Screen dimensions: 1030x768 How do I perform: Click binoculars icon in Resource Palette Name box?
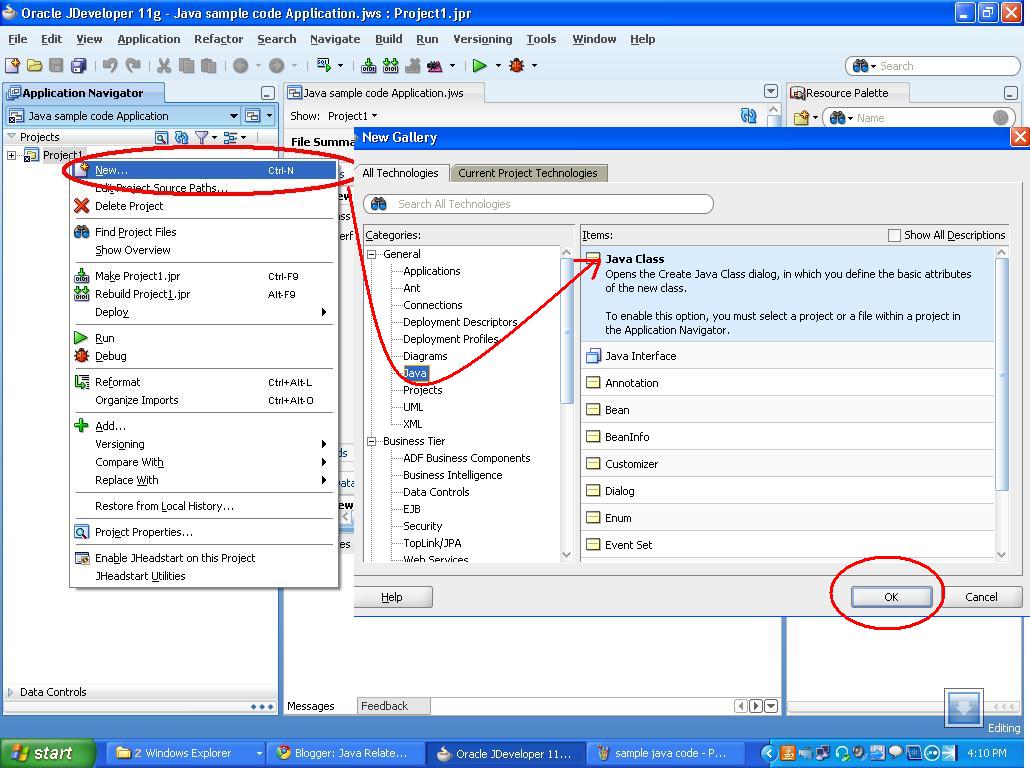(837, 118)
